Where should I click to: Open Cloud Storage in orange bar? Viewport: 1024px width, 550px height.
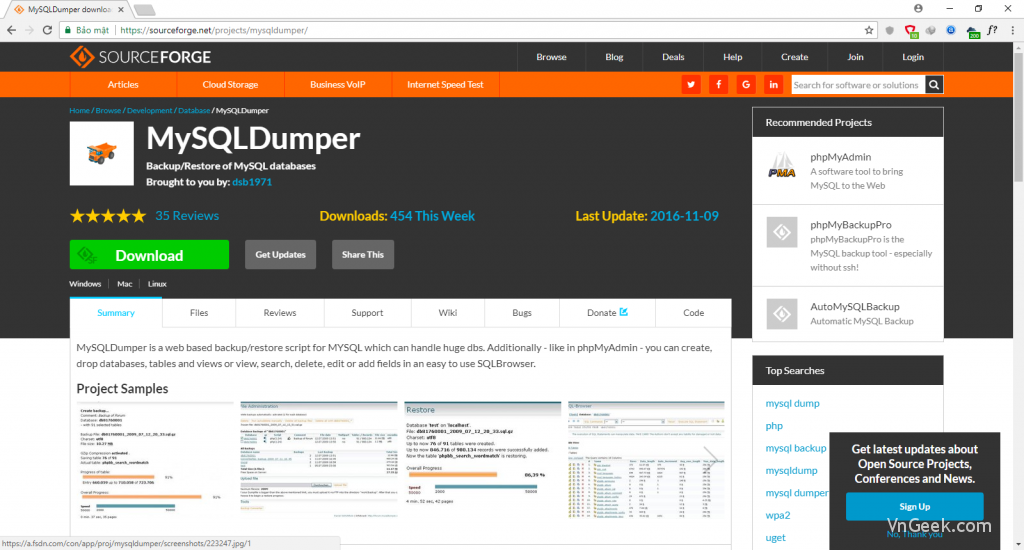tap(230, 84)
